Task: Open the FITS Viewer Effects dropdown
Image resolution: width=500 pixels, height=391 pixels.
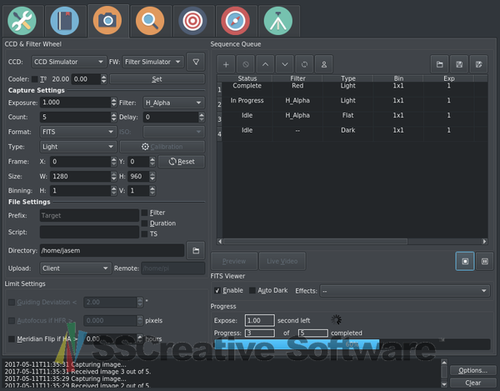Action: pyautogui.click(x=405, y=291)
